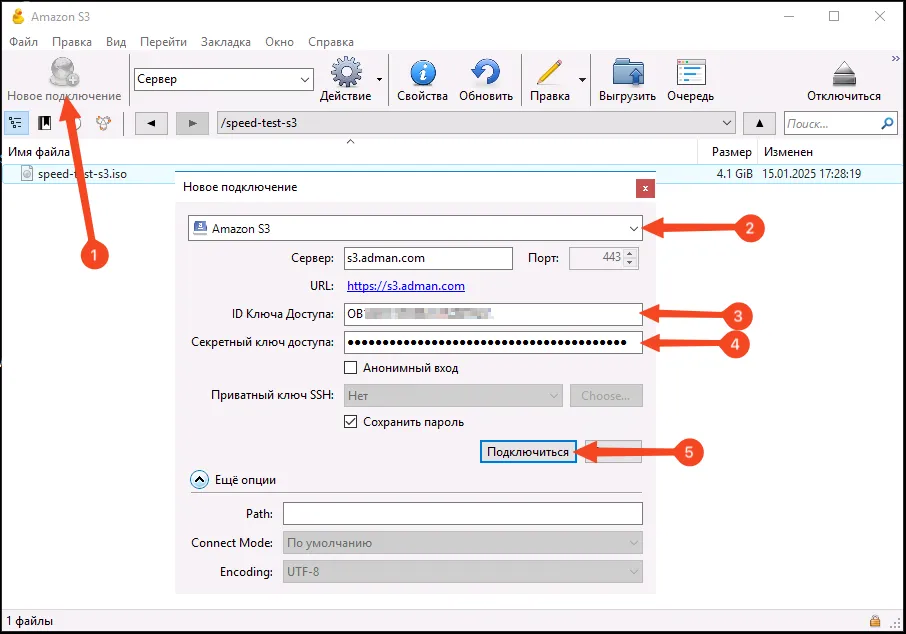Open the Перейти menu
The image size is (906, 634).
tap(163, 42)
